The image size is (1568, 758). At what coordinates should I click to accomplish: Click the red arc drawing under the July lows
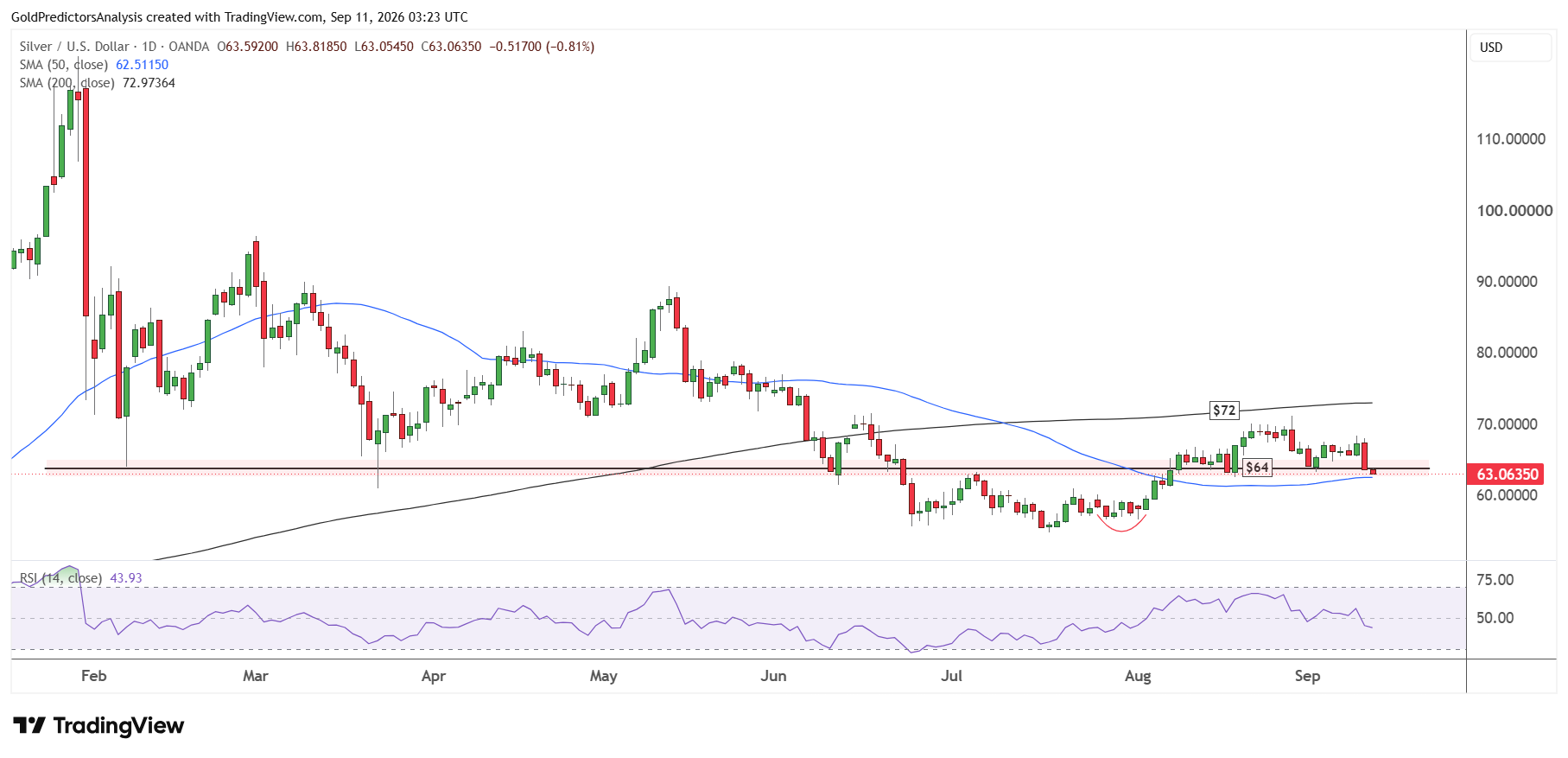[1121, 523]
